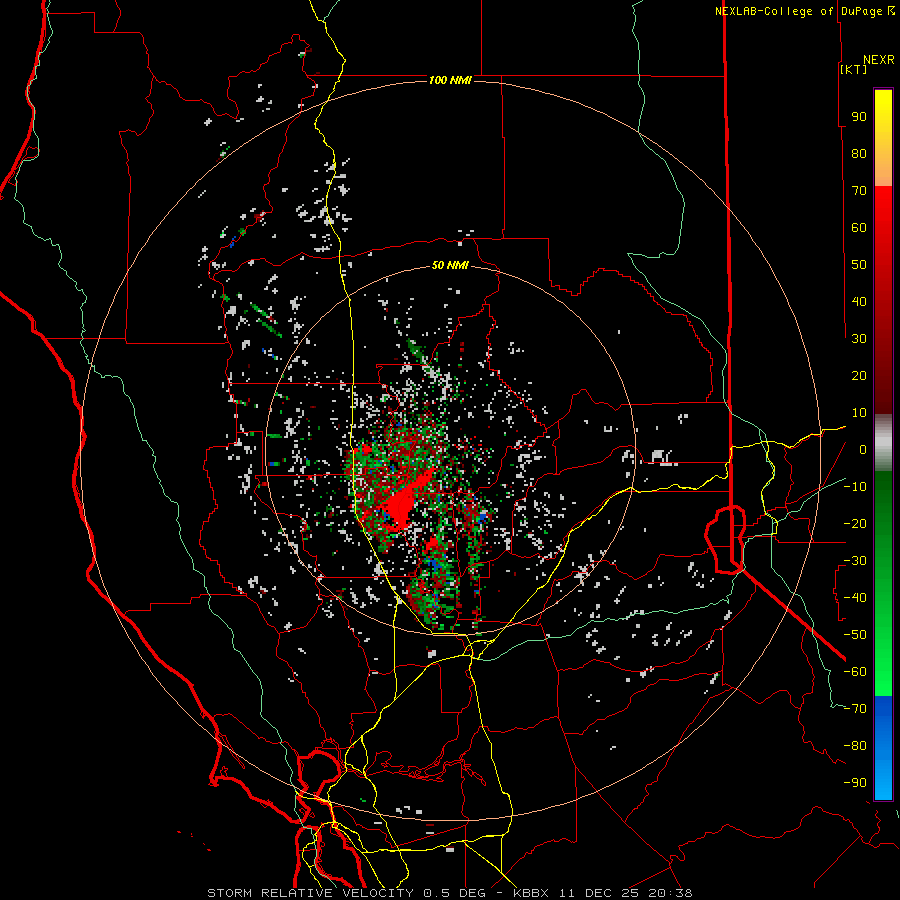The image size is (900, 900).
Task: Click the 50 NMI range ring label
Action: 450,265
